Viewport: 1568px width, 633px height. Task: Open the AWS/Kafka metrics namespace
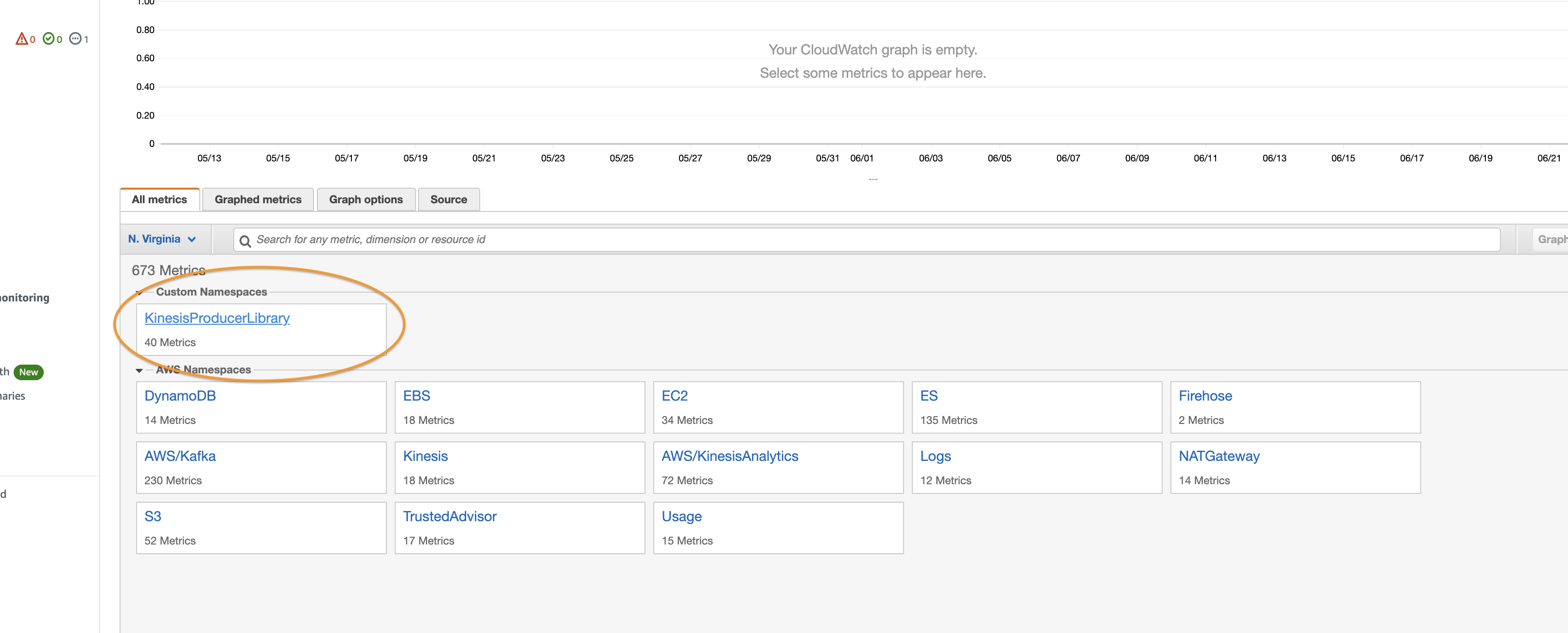pyautogui.click(x=179, y=455)
